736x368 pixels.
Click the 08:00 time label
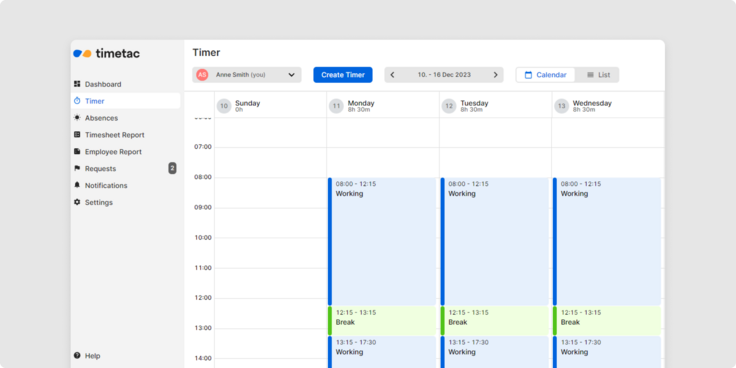tap(203, 177)
